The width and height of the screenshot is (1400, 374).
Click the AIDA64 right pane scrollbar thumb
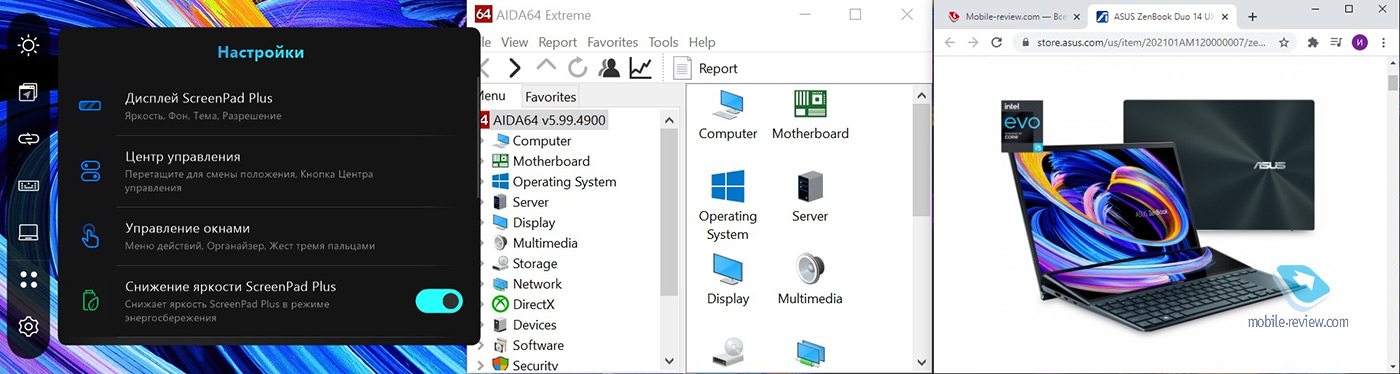click(922, 159)
